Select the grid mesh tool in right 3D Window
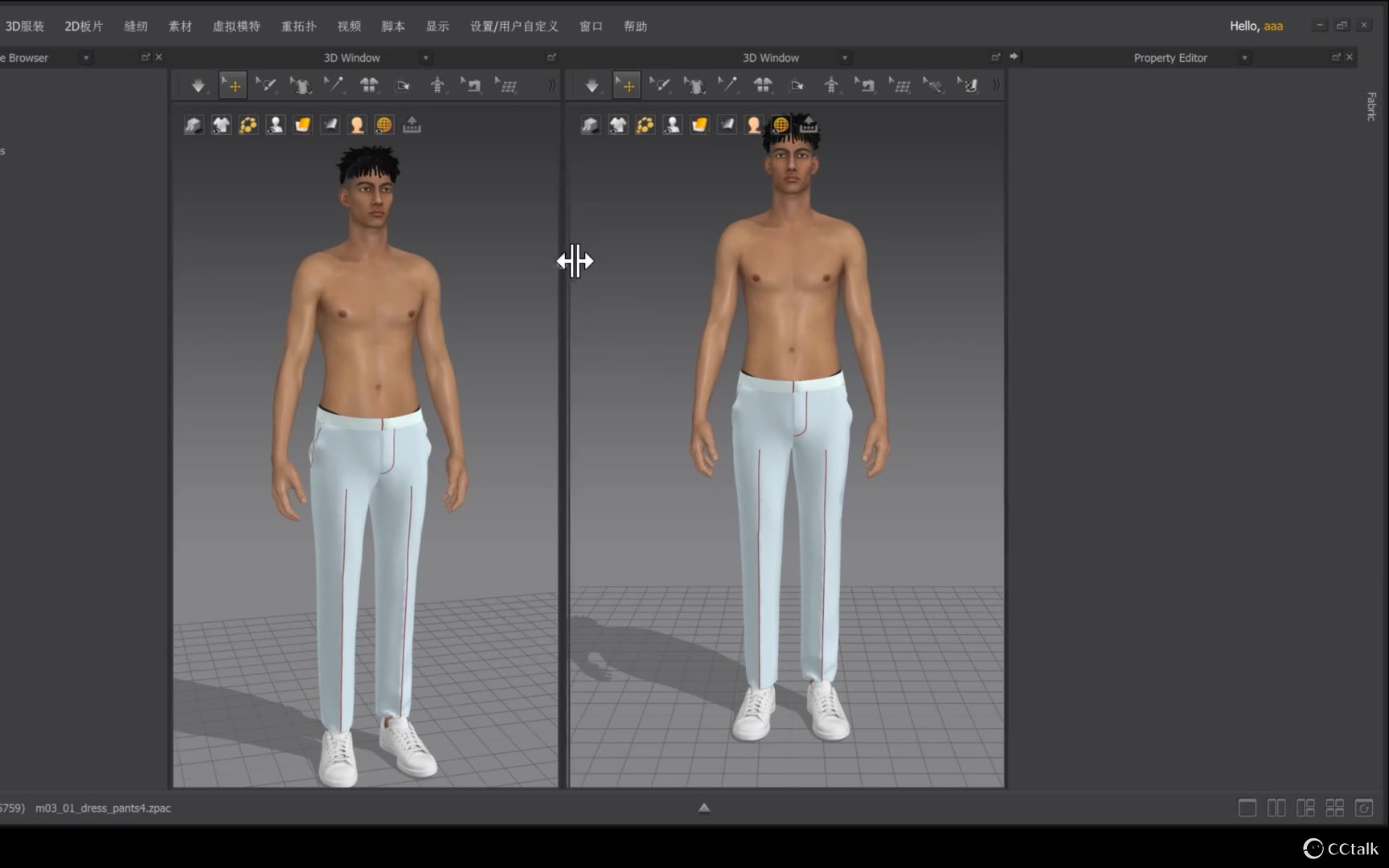1389x868 pixels. click(900, 85)
